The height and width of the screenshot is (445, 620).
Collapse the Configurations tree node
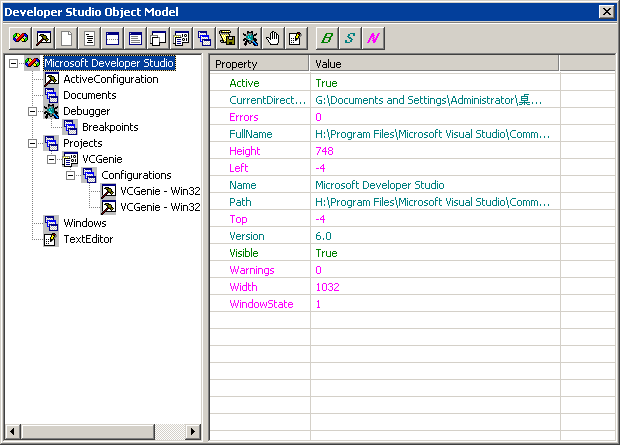[x=70, y=175]
